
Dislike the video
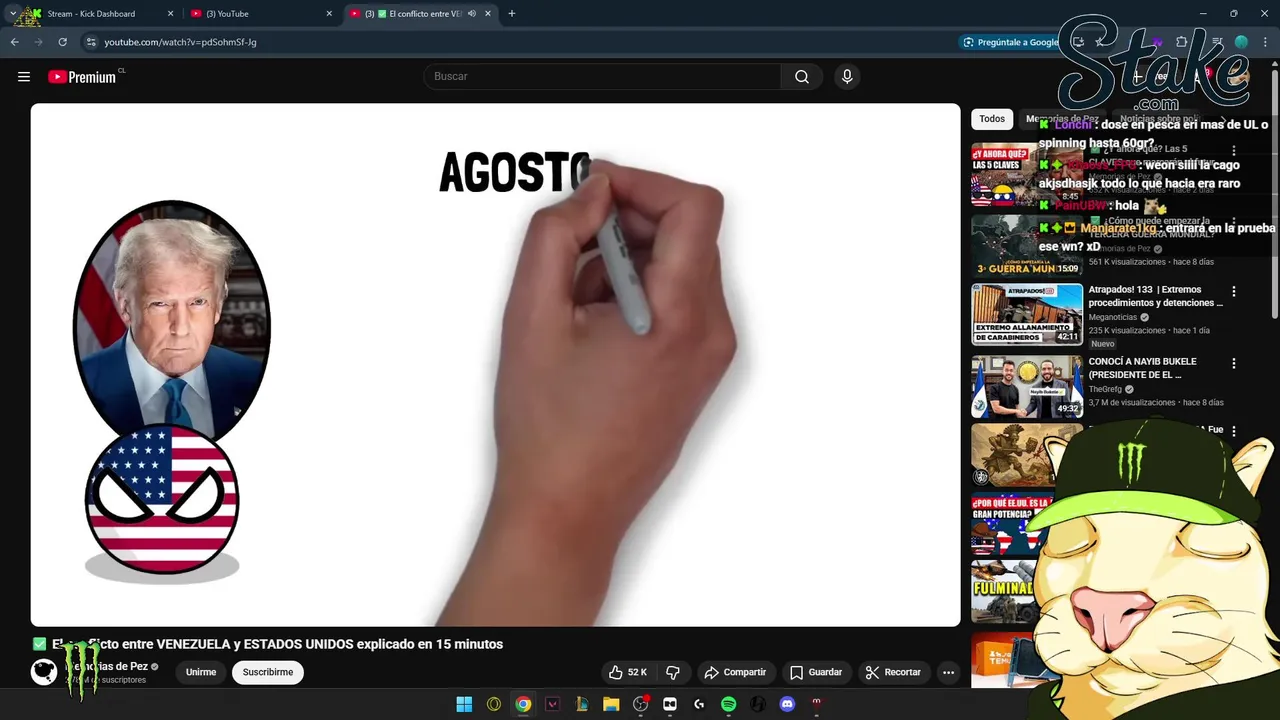tap(673, 672)
